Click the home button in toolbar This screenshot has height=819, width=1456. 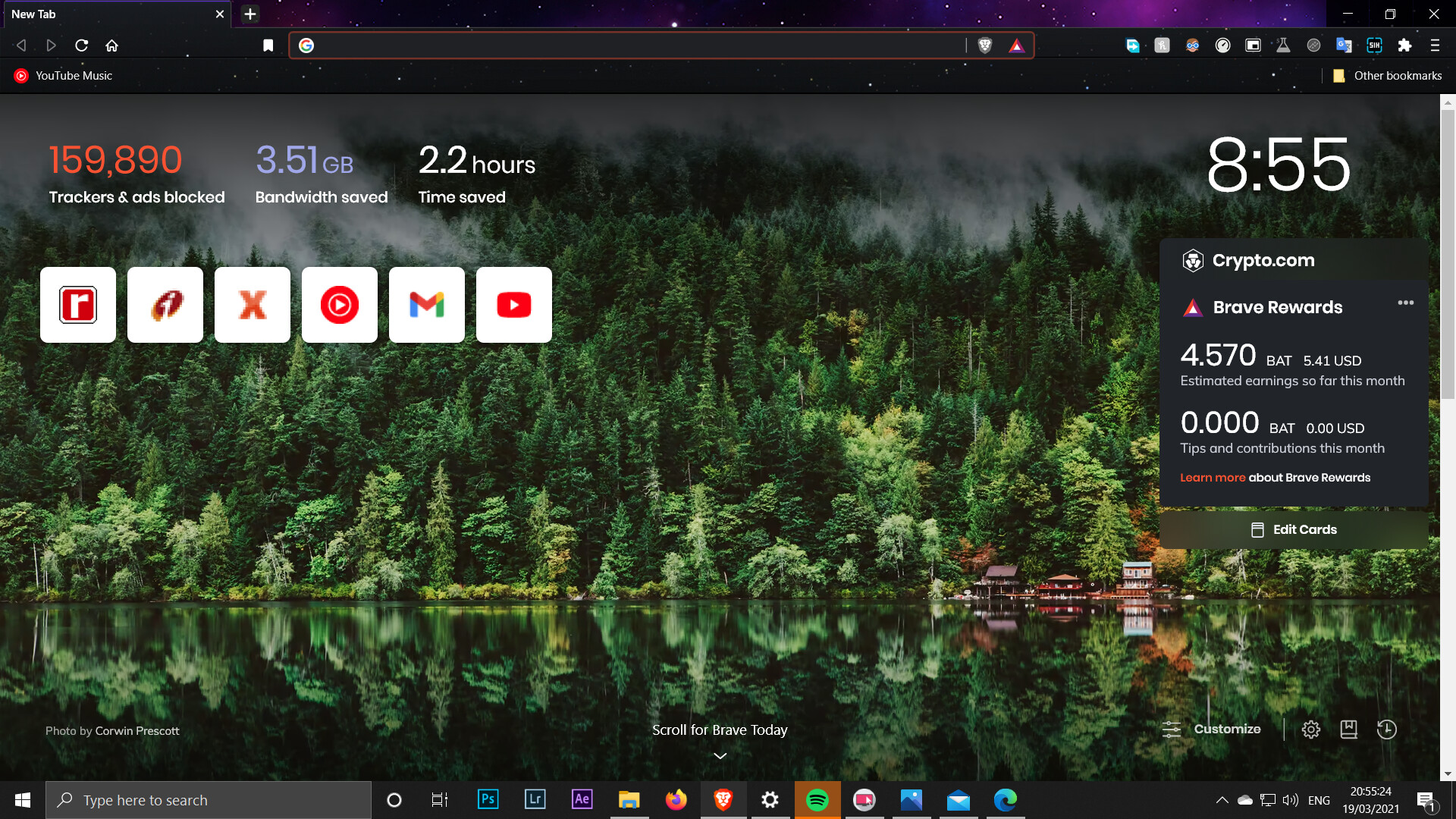111,45
